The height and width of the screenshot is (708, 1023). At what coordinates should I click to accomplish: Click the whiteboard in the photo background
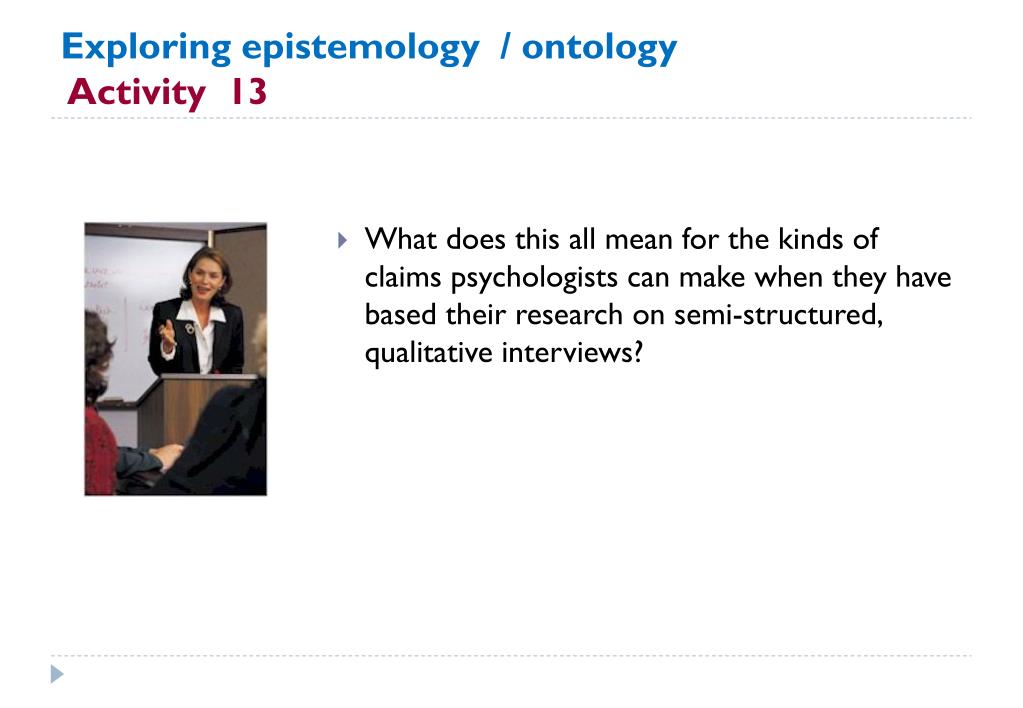(137, 307)
